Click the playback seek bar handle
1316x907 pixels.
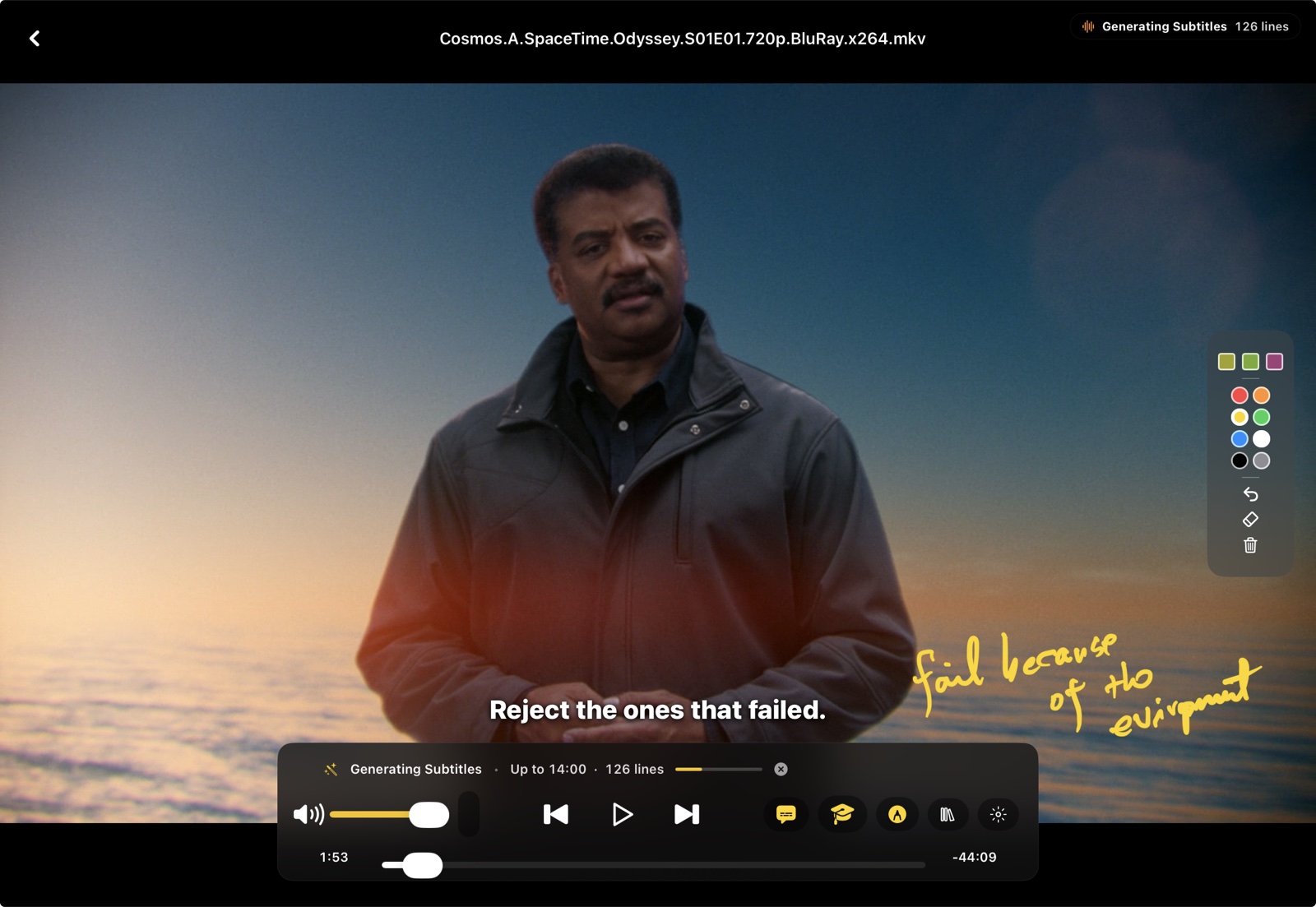pos(423,865)
